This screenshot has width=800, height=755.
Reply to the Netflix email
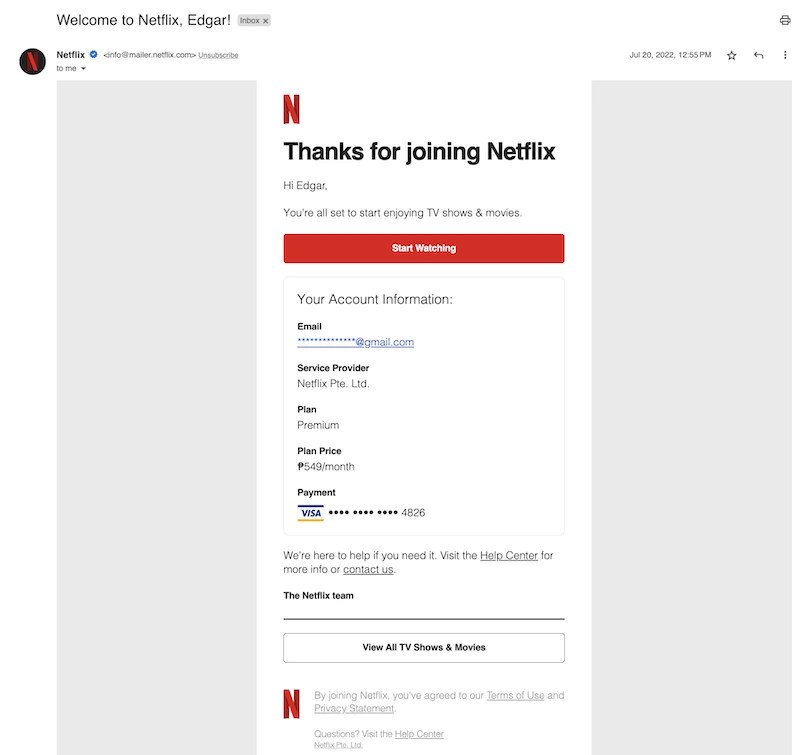click(x=758, y=55)
